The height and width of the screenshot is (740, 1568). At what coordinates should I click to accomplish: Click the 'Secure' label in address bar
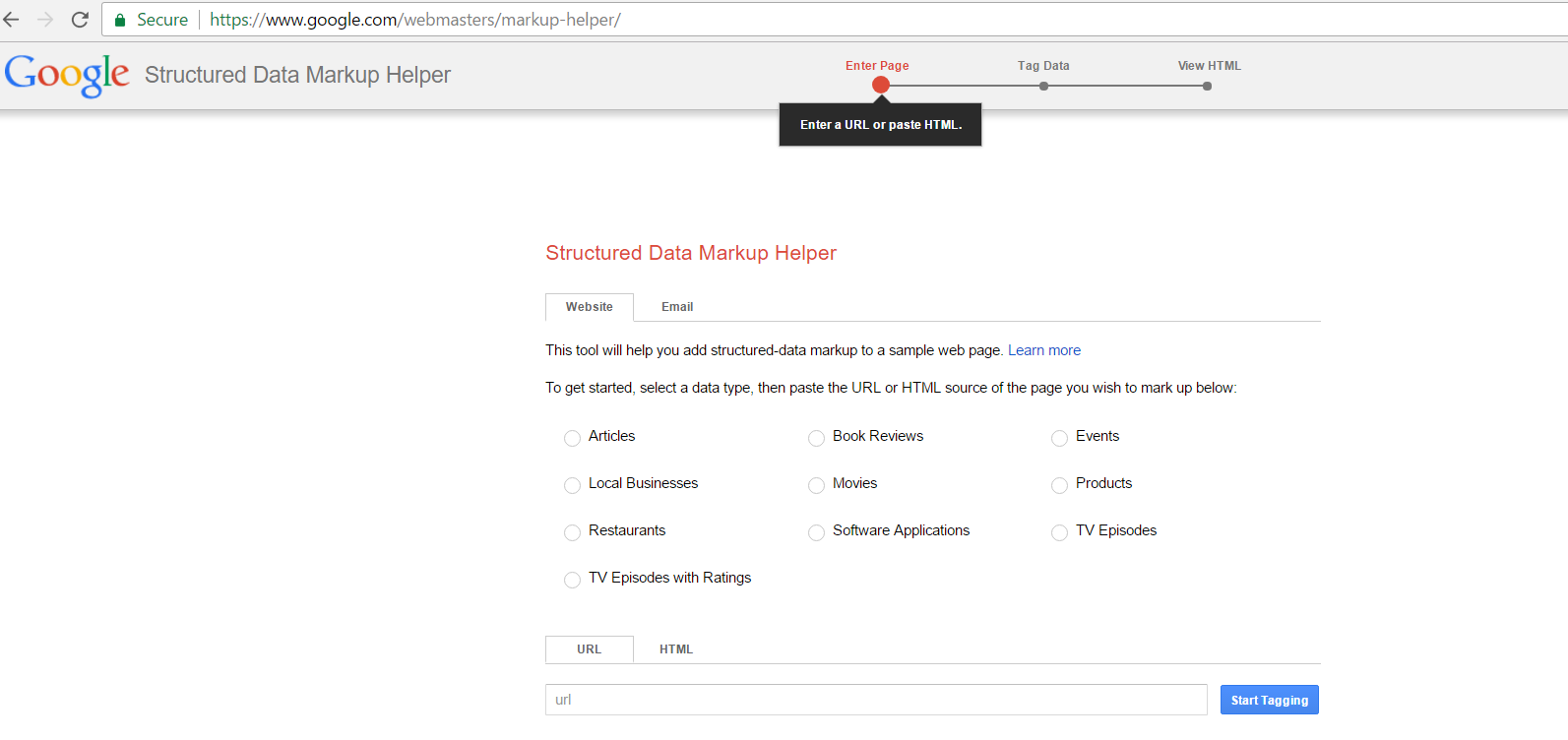click(x=162, y=20)
